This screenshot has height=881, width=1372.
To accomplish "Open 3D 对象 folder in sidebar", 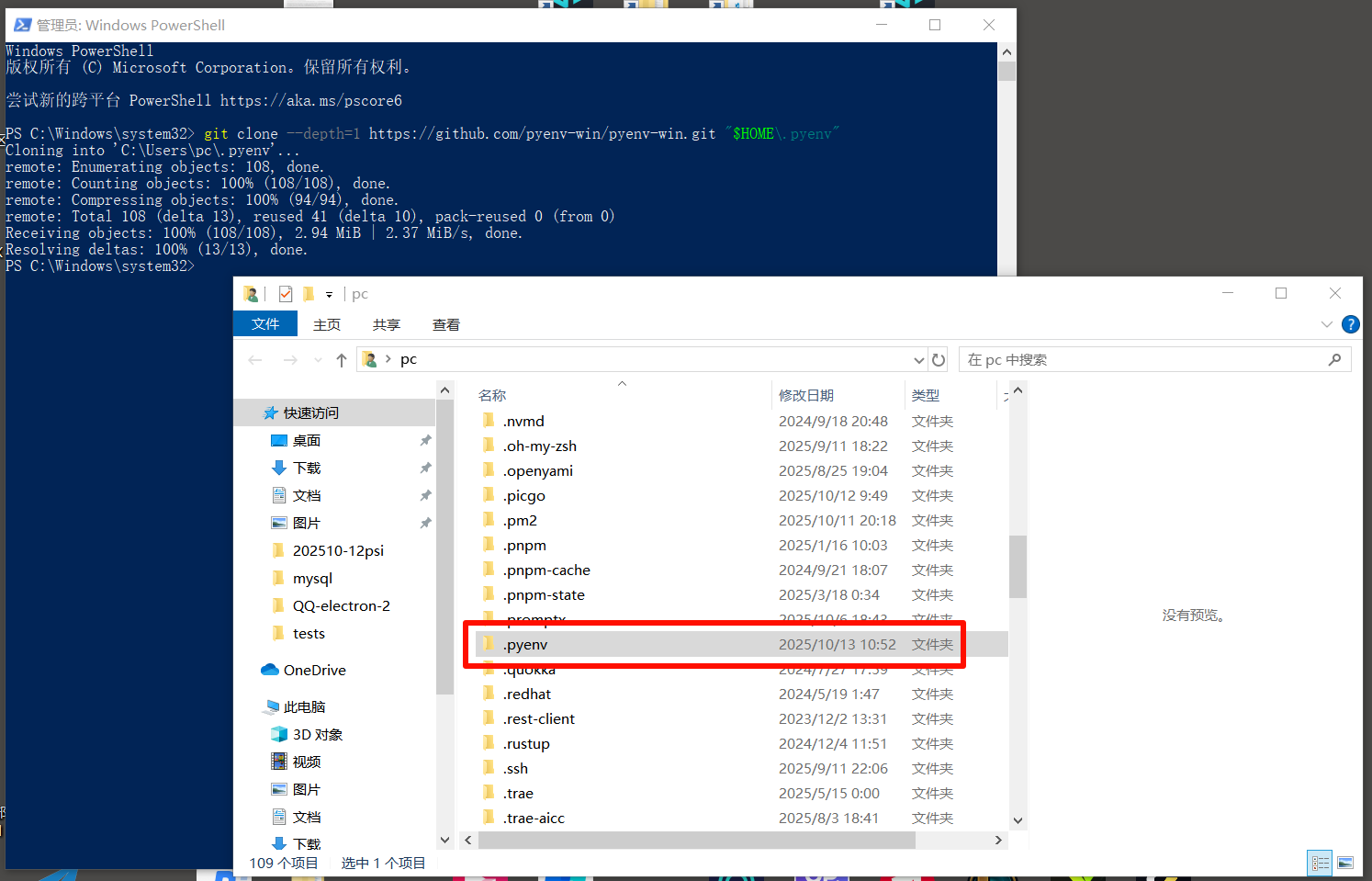I will click(x=317, y=735).
